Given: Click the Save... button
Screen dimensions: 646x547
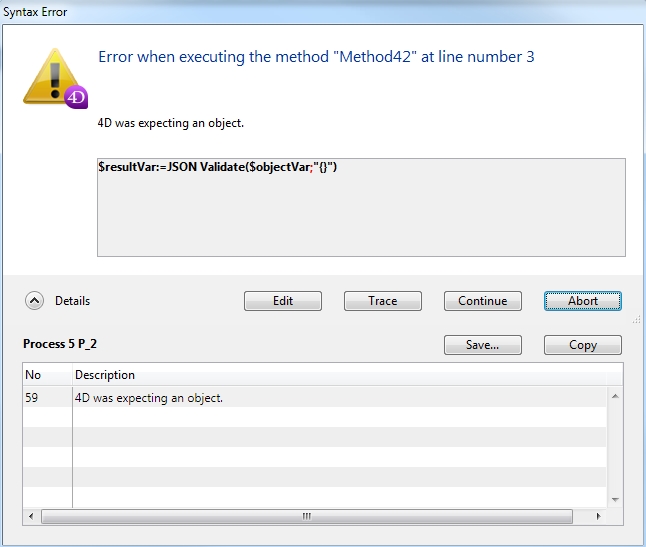Looking at the screenshot, I should click(x=482, y=345).
